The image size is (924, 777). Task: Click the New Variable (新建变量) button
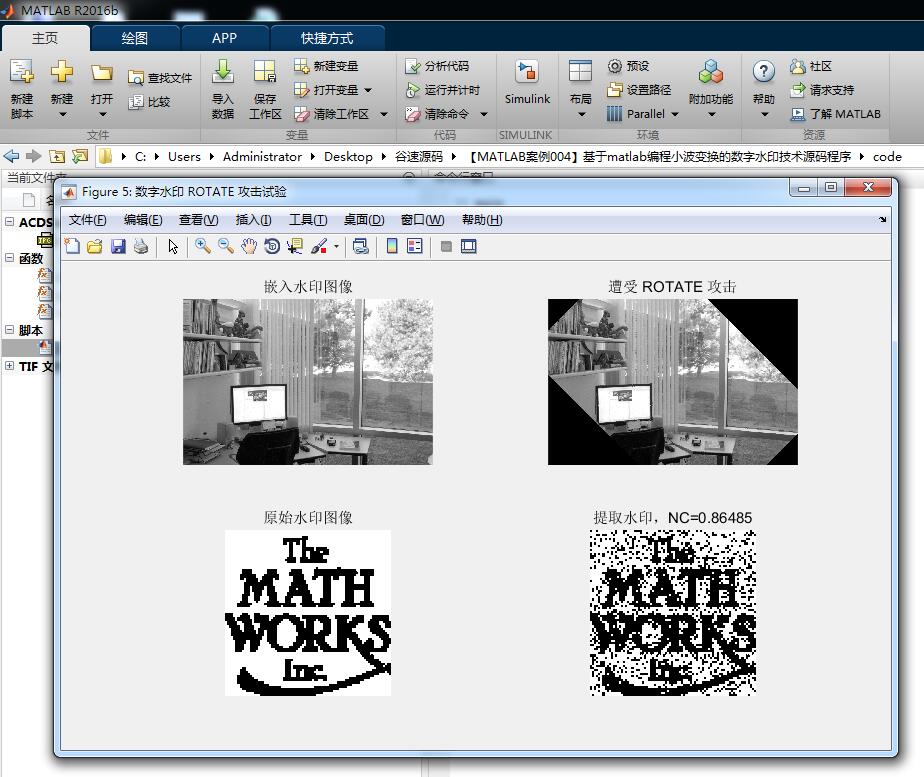point(326,66)
